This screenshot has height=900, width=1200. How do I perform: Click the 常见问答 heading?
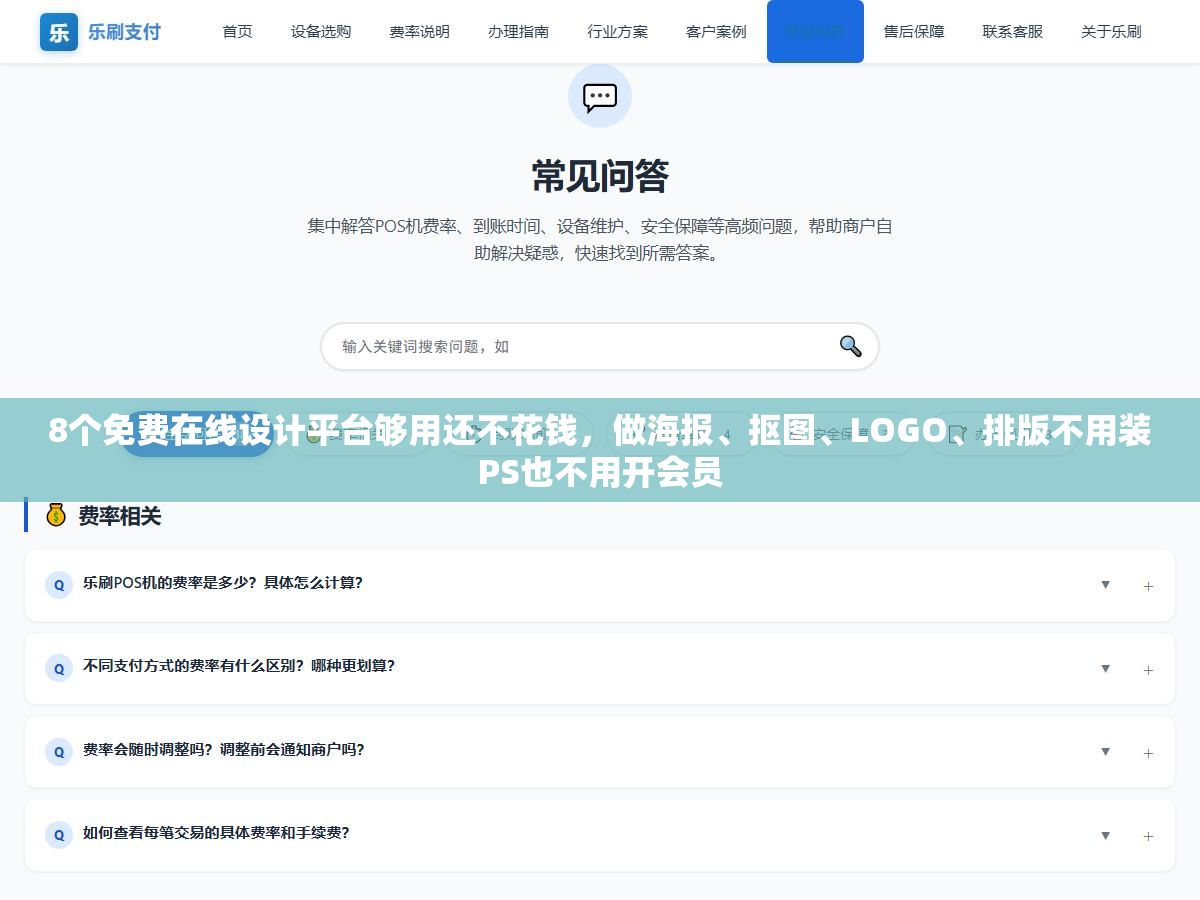pos(600,176)
